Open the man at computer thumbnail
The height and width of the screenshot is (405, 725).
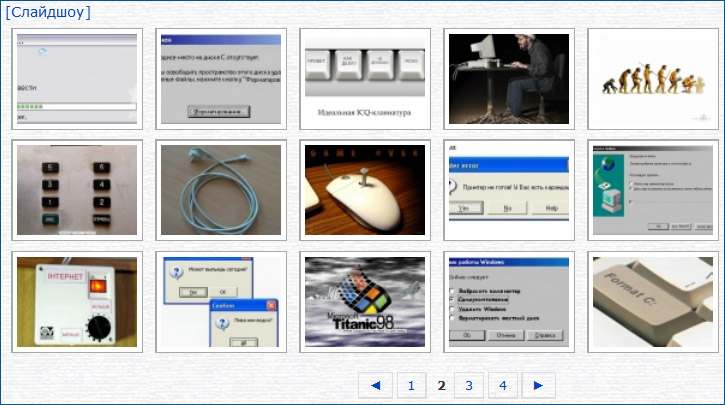pos(509,79)
